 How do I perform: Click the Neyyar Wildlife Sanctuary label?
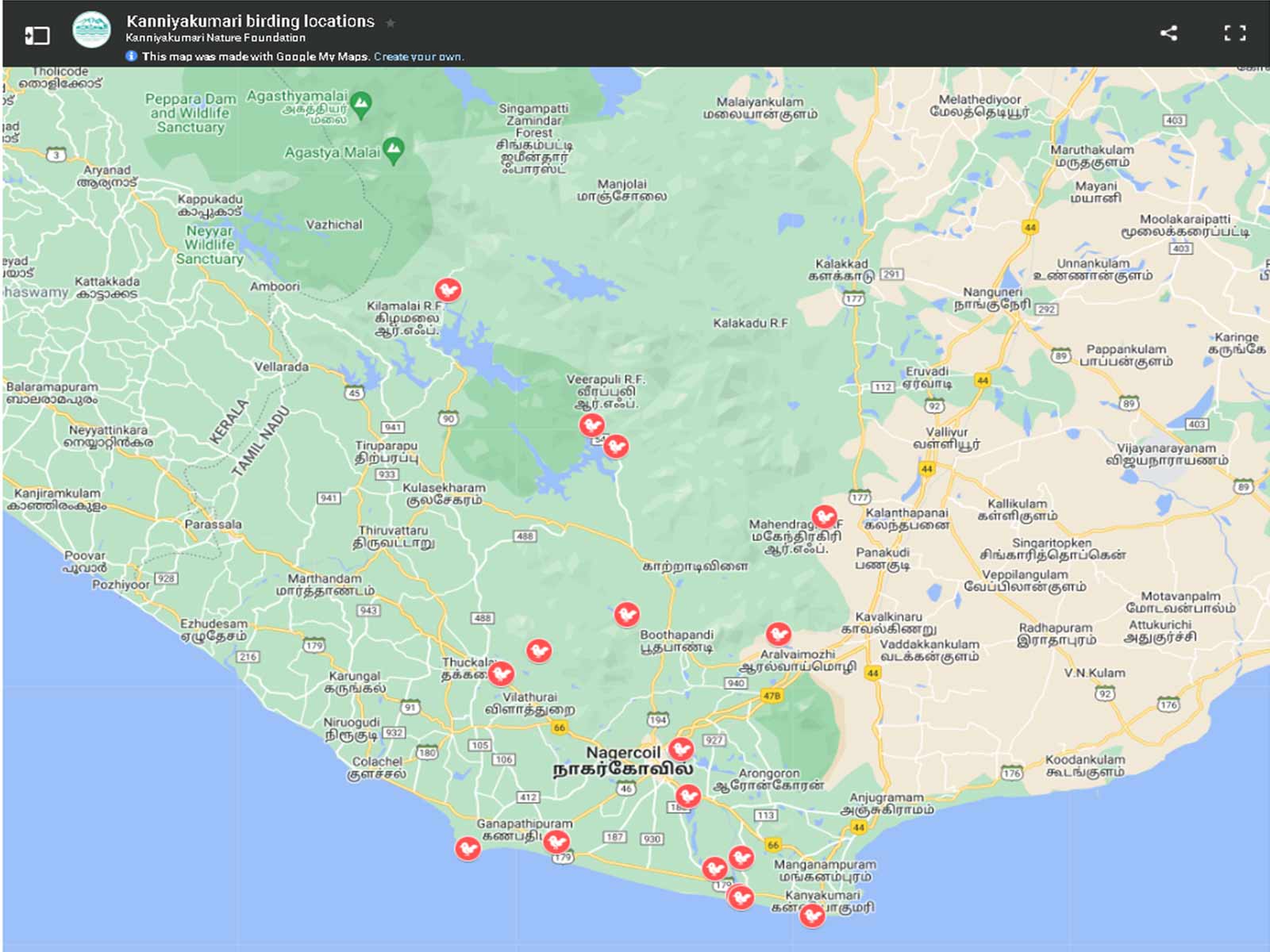(210, 244)
